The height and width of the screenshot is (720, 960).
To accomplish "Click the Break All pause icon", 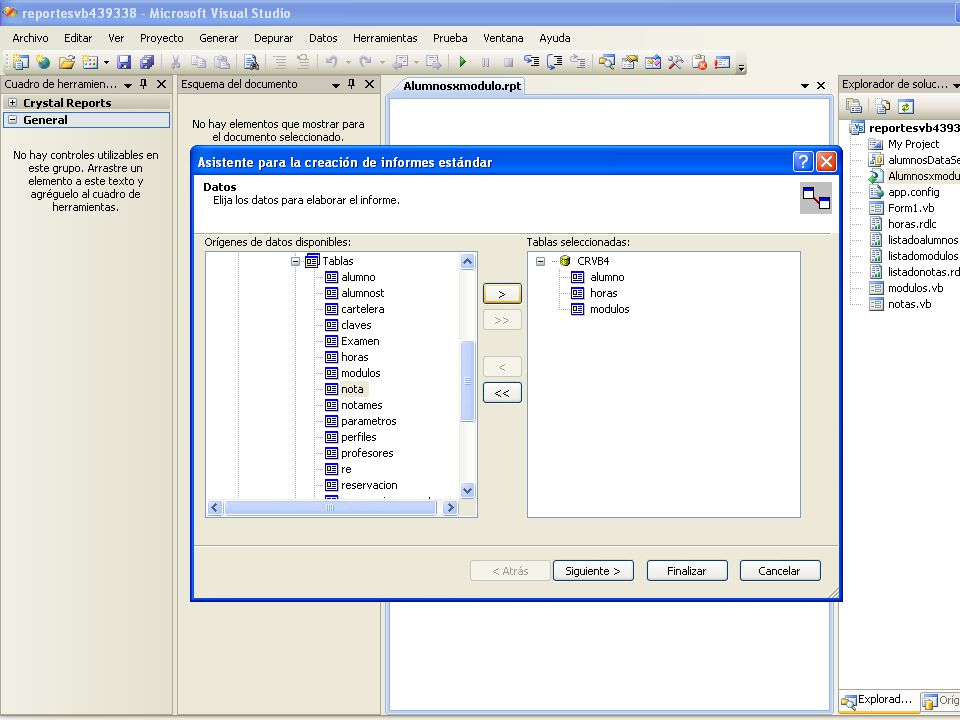I will point(486,62).
